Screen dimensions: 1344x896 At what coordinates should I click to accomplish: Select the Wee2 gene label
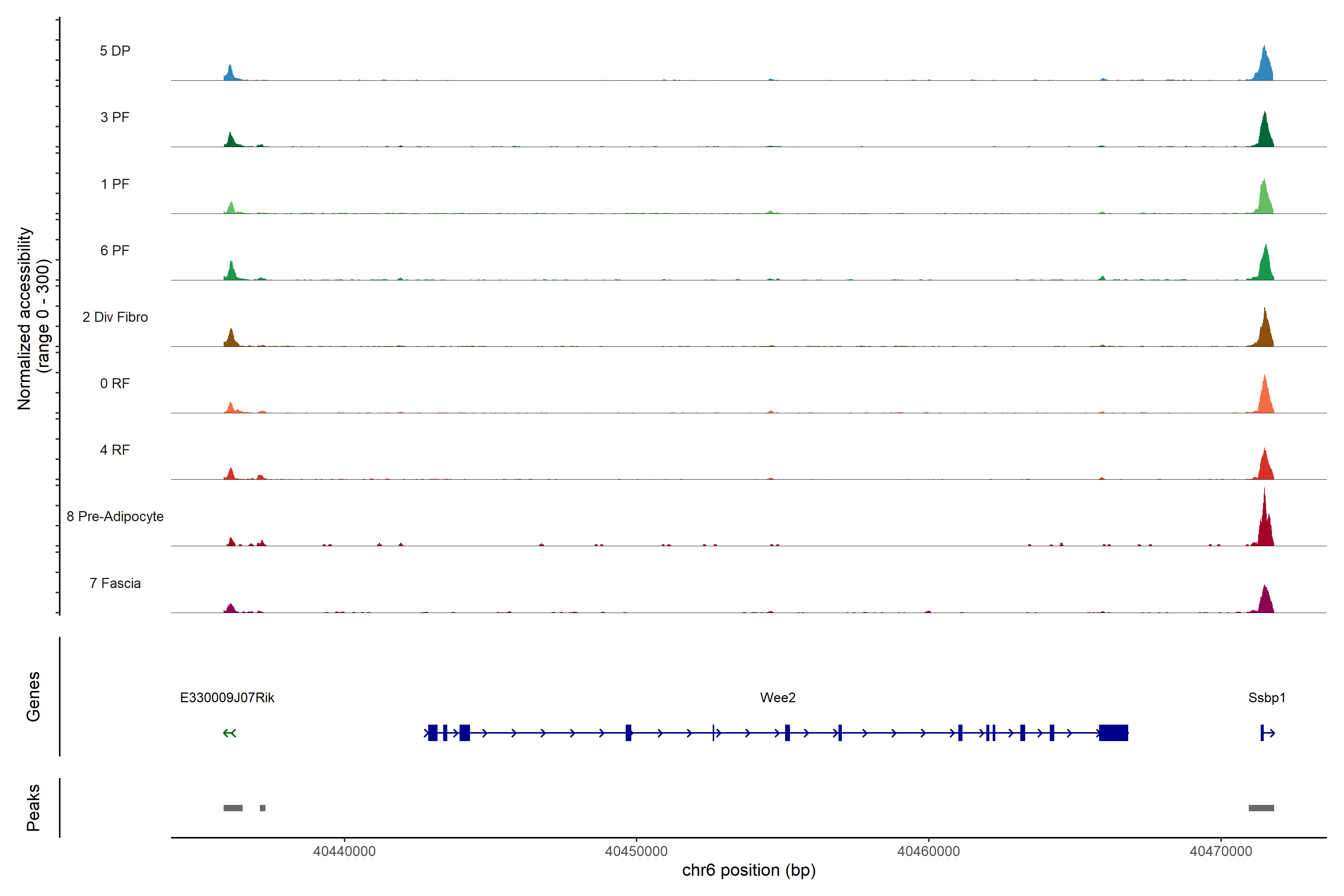click(778, 698)
